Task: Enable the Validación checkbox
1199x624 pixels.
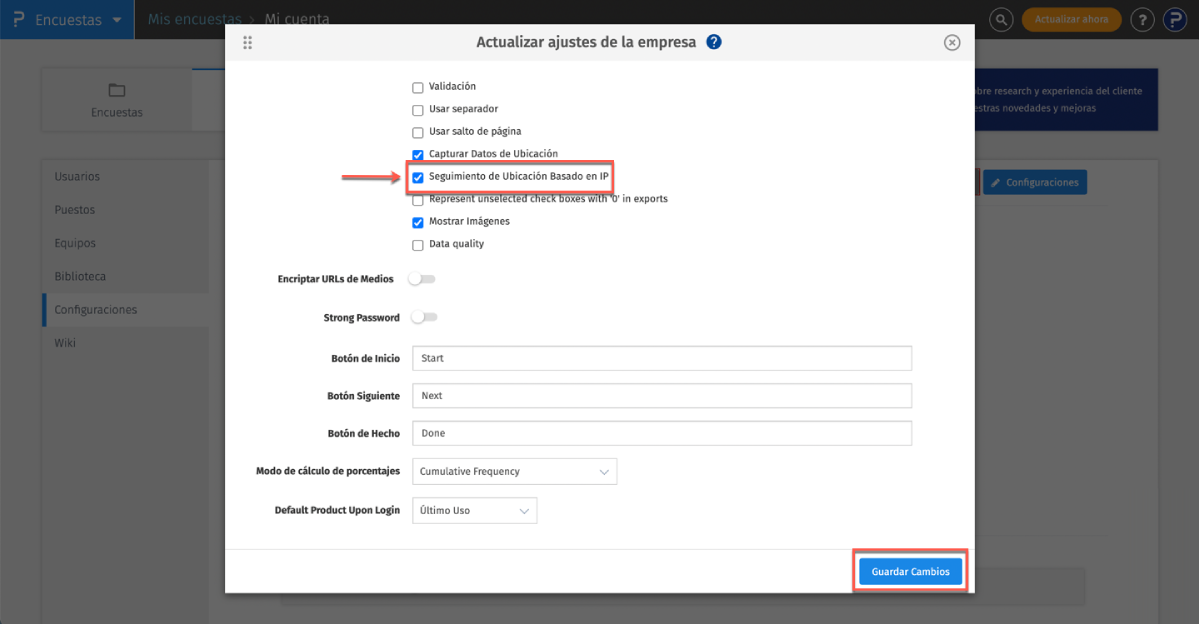Action: click(x=417, y=87)
